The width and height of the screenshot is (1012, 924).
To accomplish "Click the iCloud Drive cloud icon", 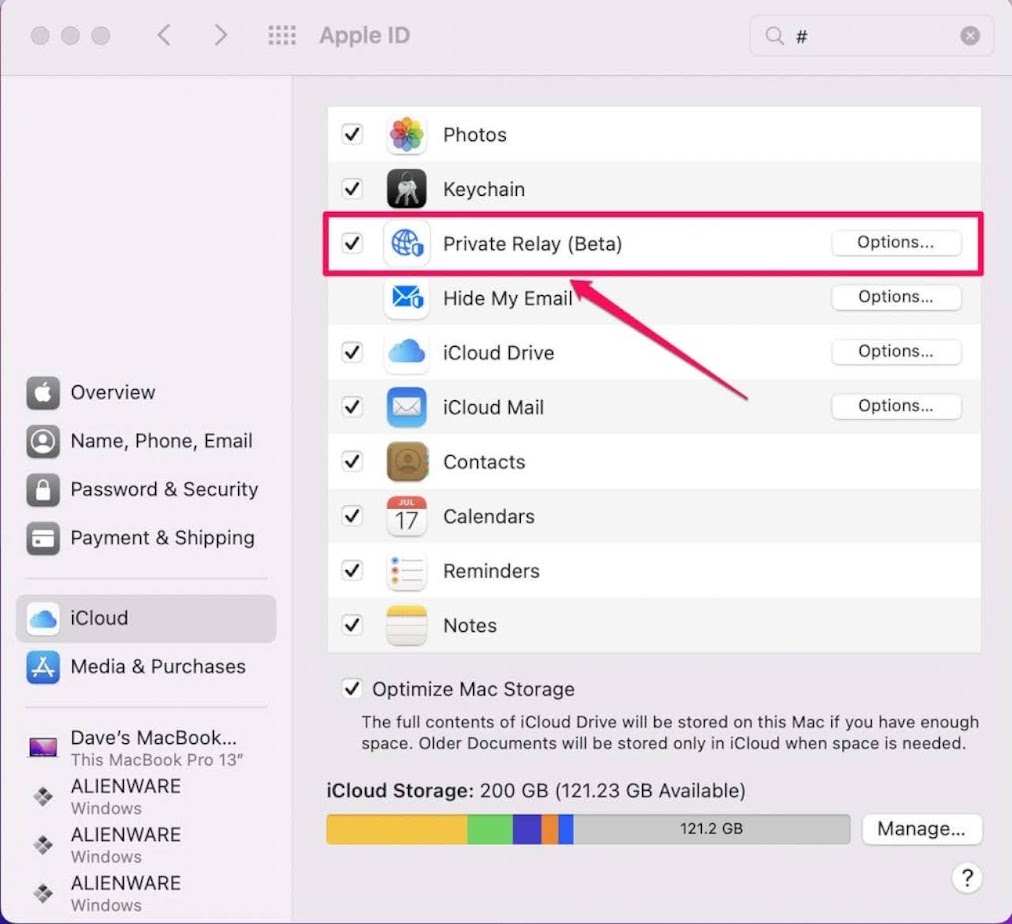I will tap(407, 352).
